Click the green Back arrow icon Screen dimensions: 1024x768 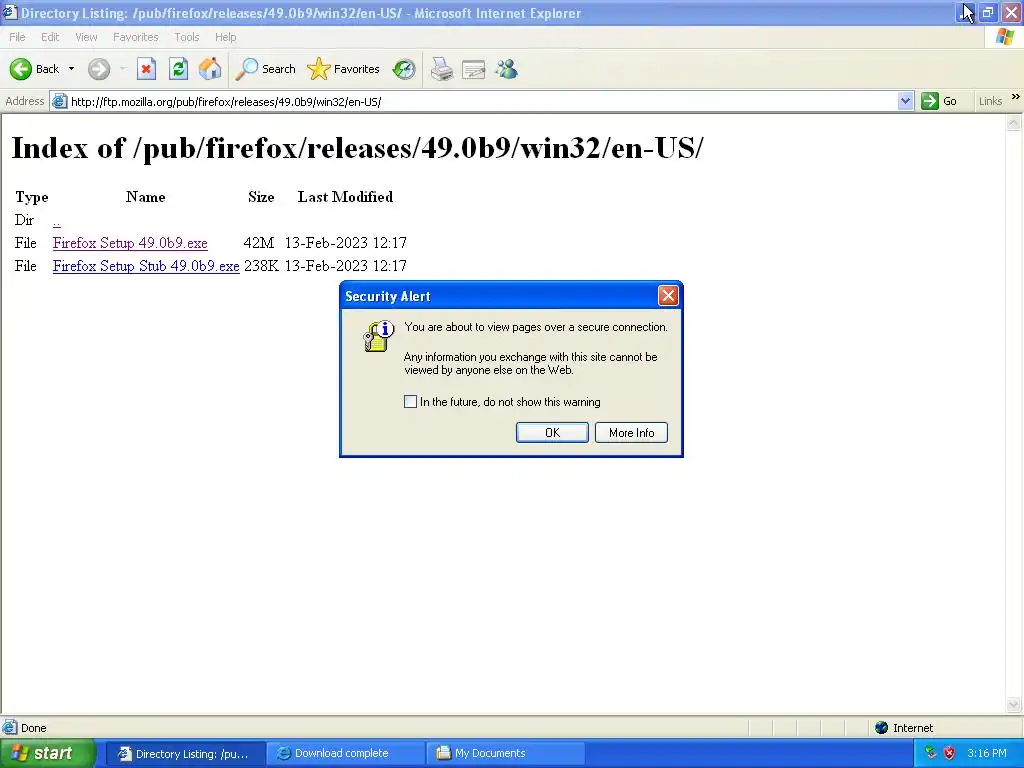21,69
